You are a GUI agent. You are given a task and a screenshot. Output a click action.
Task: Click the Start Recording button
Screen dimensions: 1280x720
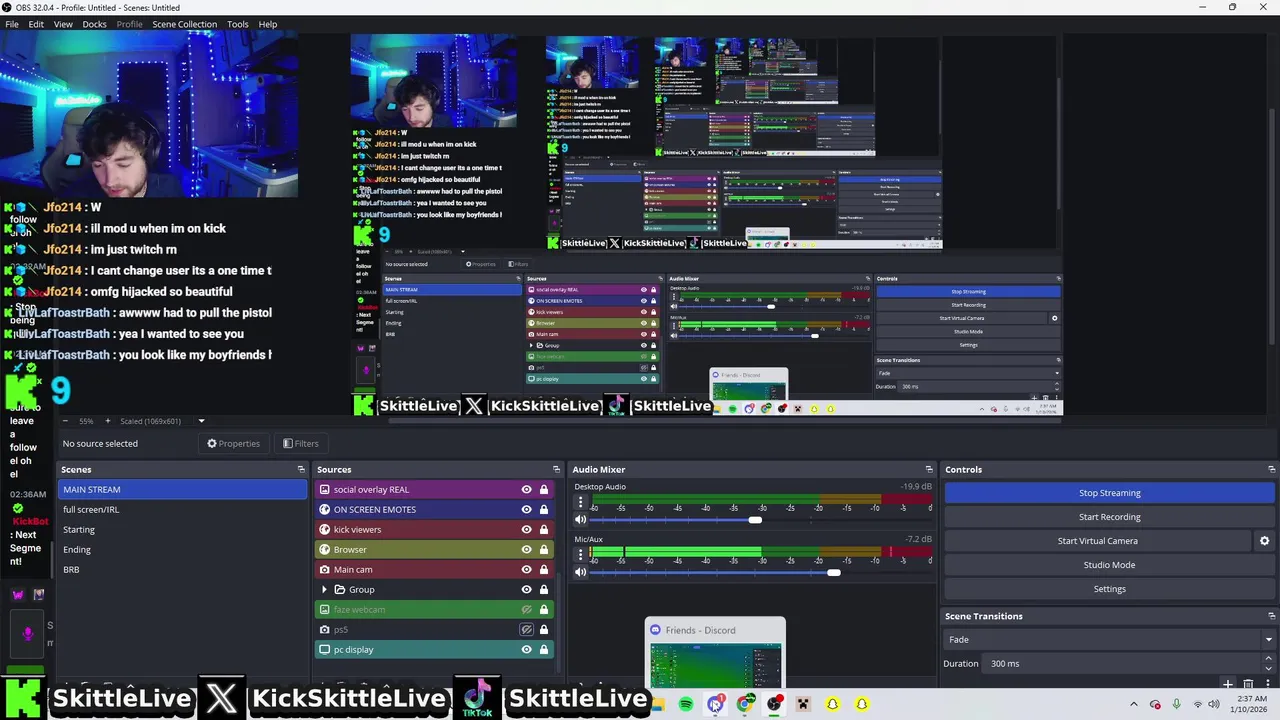pyautogui.click(x=1110, y=517)
